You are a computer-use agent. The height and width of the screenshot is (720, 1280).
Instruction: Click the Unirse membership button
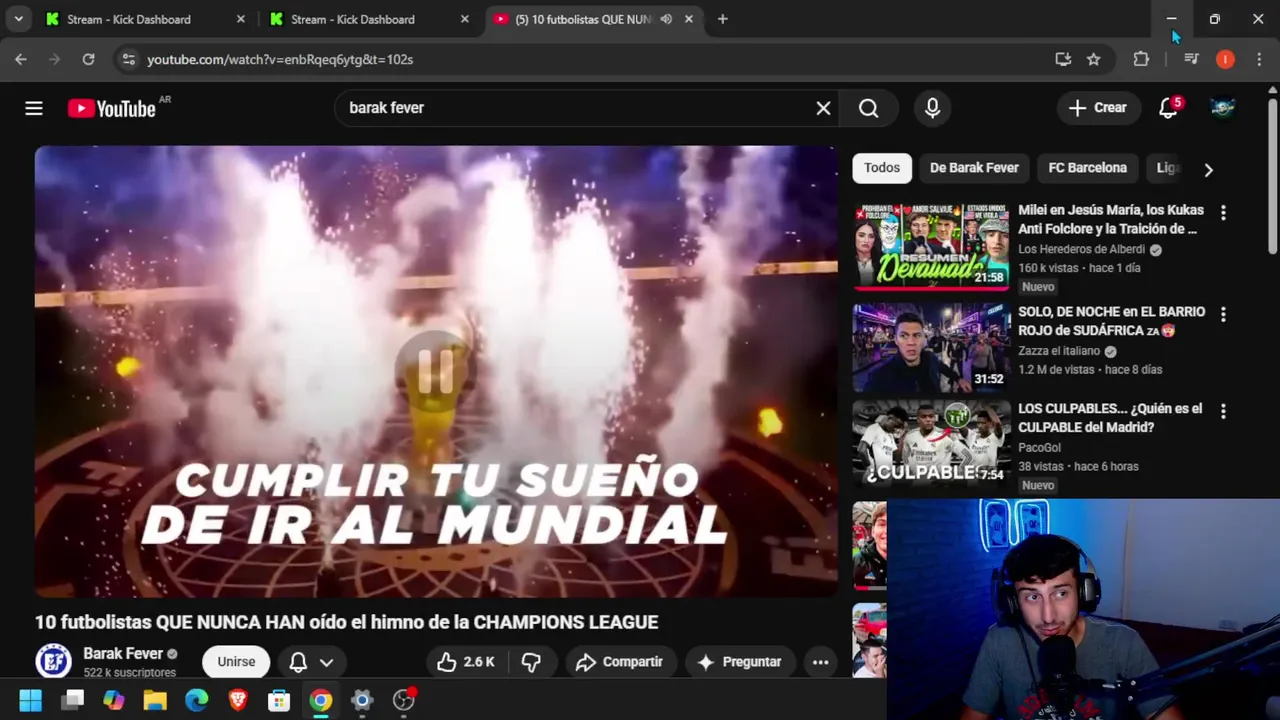(x=236, y=662)
